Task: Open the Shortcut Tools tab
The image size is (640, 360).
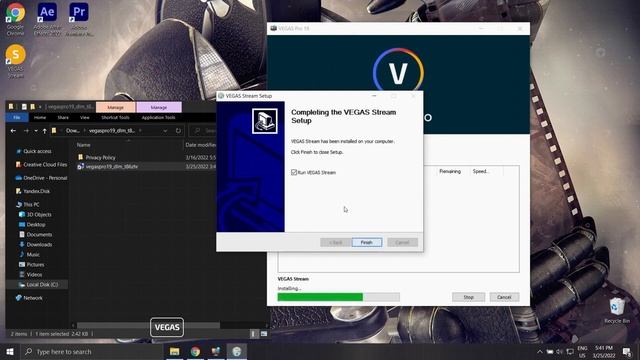Action: (x=116, y=118)
